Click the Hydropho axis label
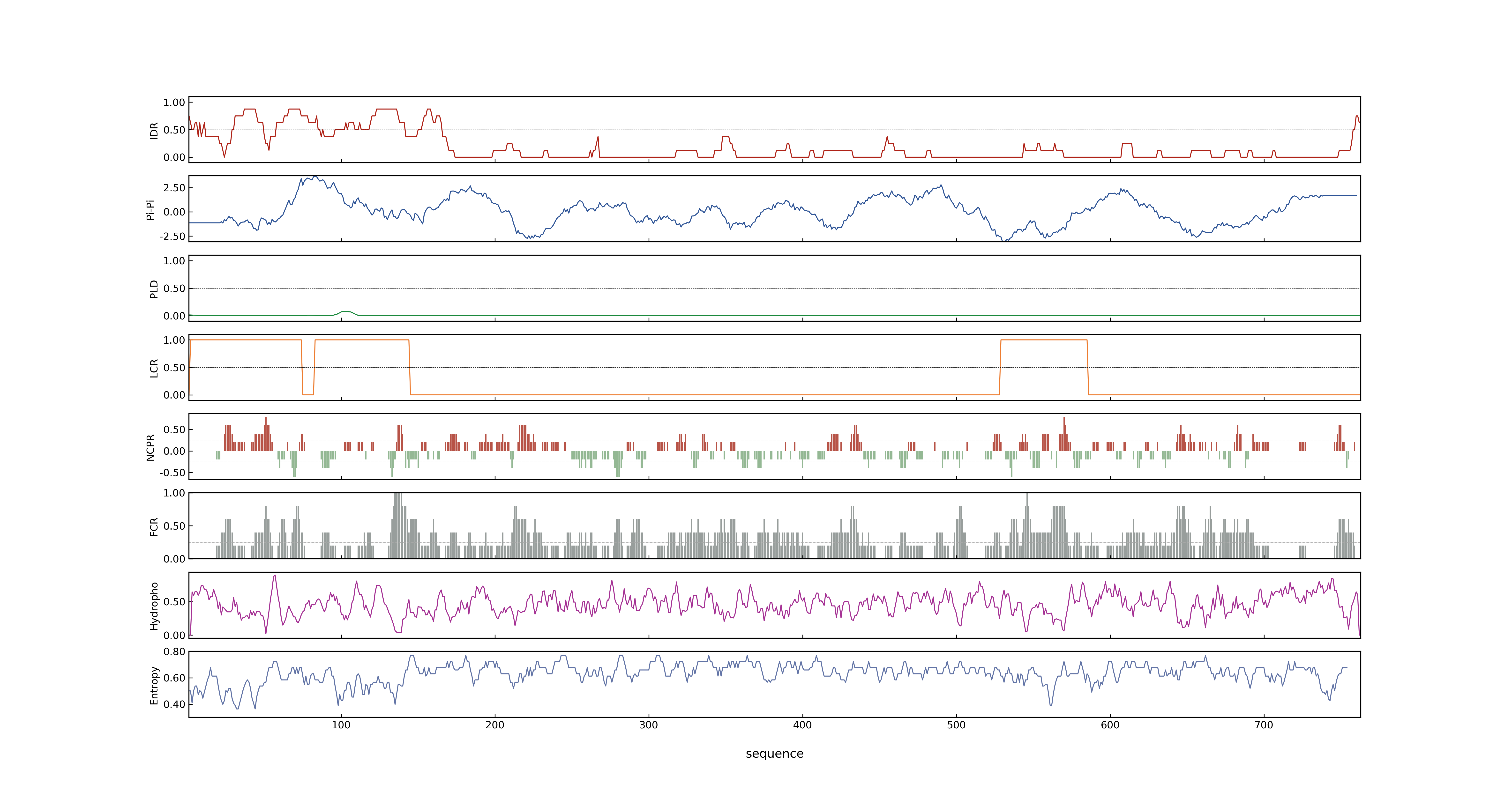The height and width of the screenshot is (806, 1512). click(154, 606)
